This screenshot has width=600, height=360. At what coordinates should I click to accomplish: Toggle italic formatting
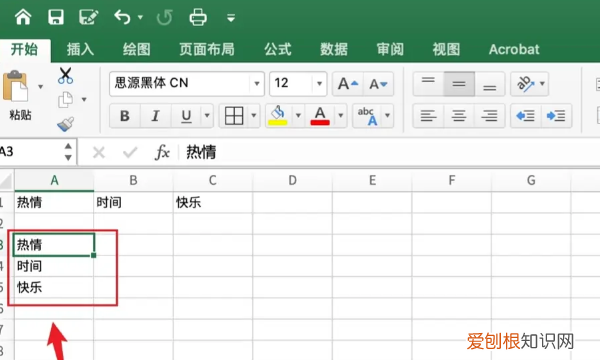(155, 116)
